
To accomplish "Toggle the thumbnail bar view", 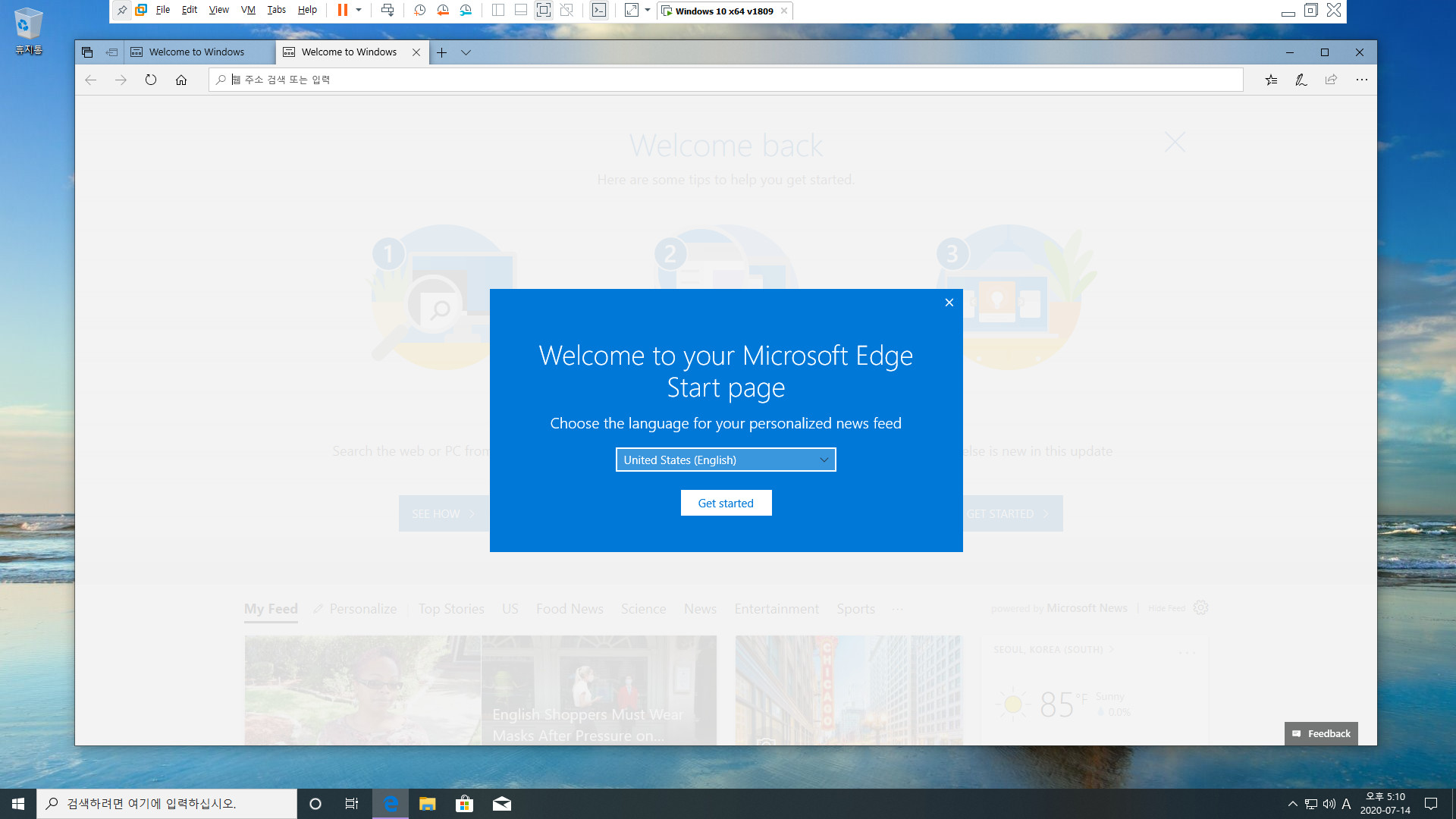I will [x=521, y=11].
